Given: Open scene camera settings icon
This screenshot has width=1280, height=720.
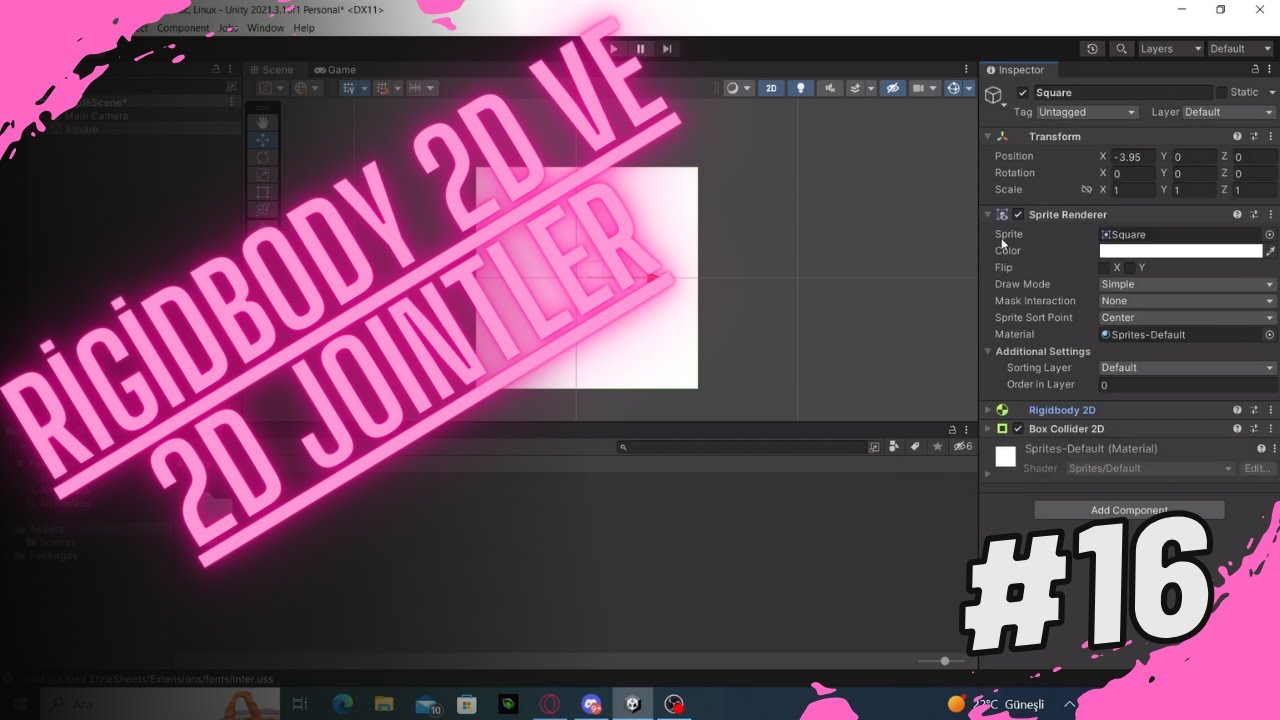Looking at the screenshot, I should pyautogui.click(x=924, y=88).
